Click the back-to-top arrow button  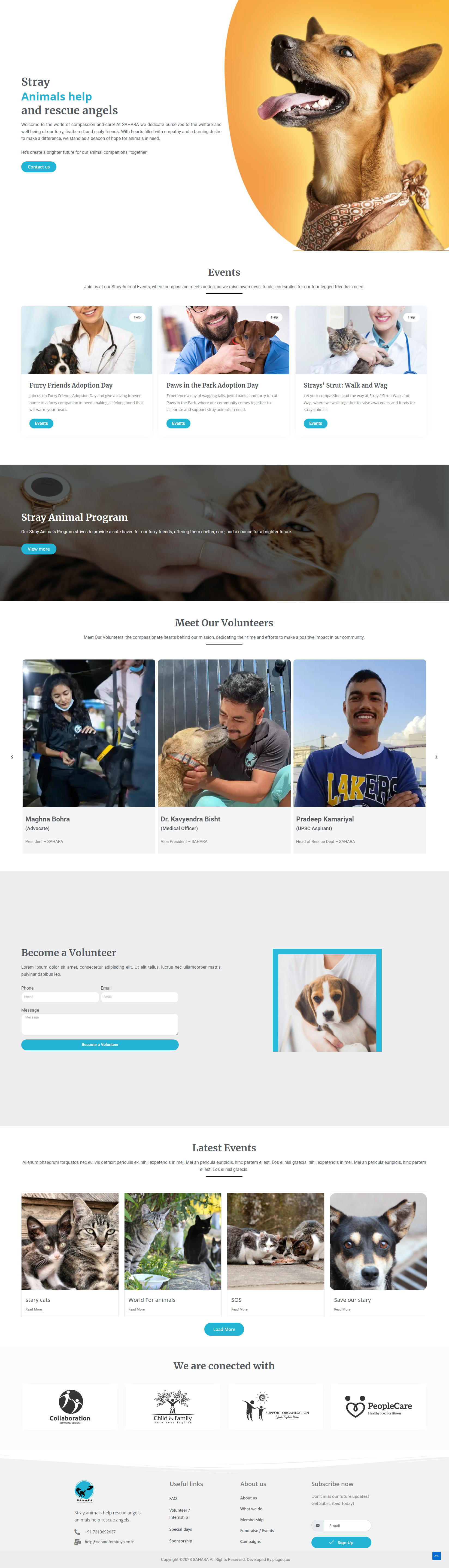436,1556
